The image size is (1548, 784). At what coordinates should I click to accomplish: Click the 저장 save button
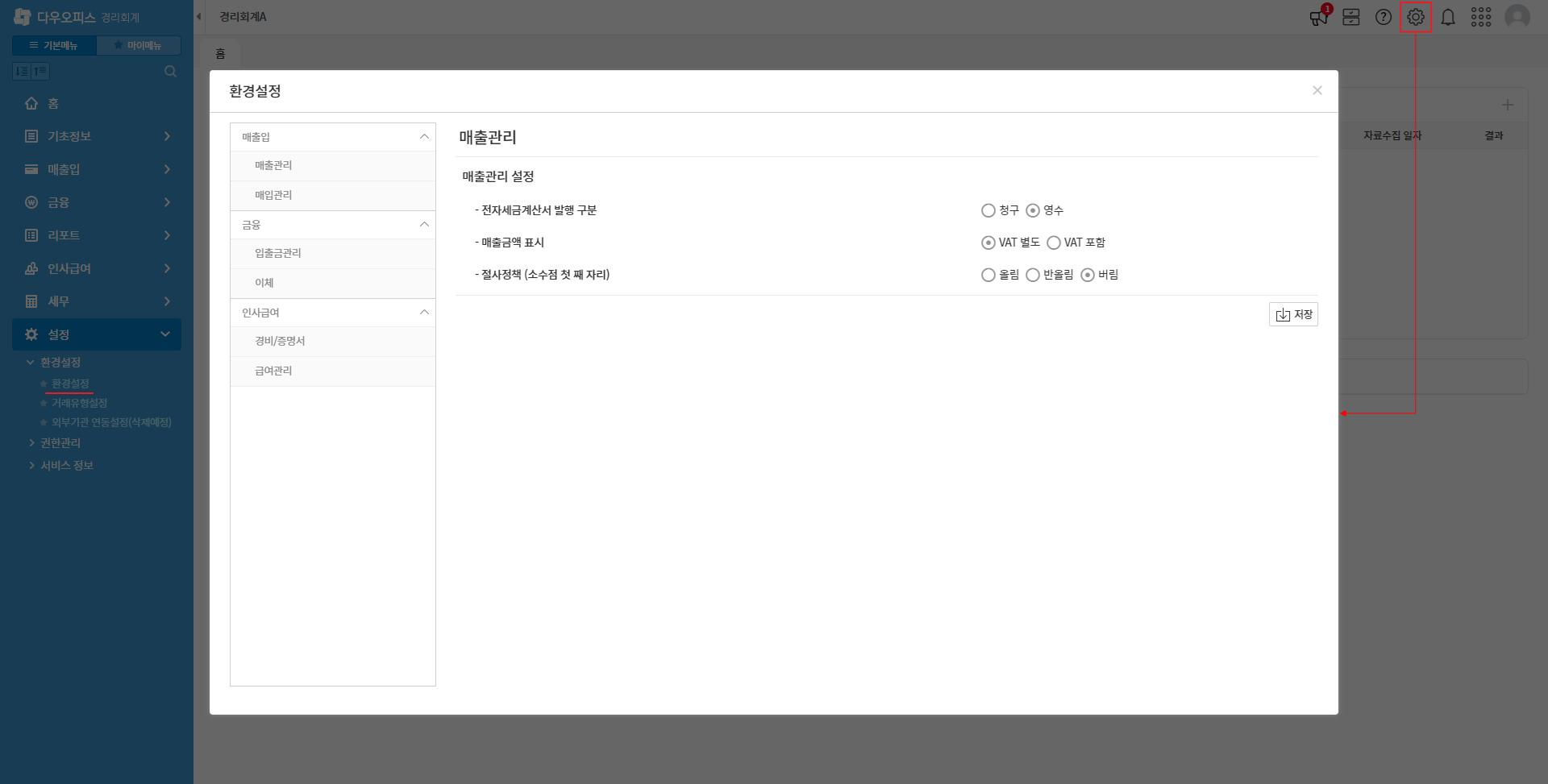1293,314
